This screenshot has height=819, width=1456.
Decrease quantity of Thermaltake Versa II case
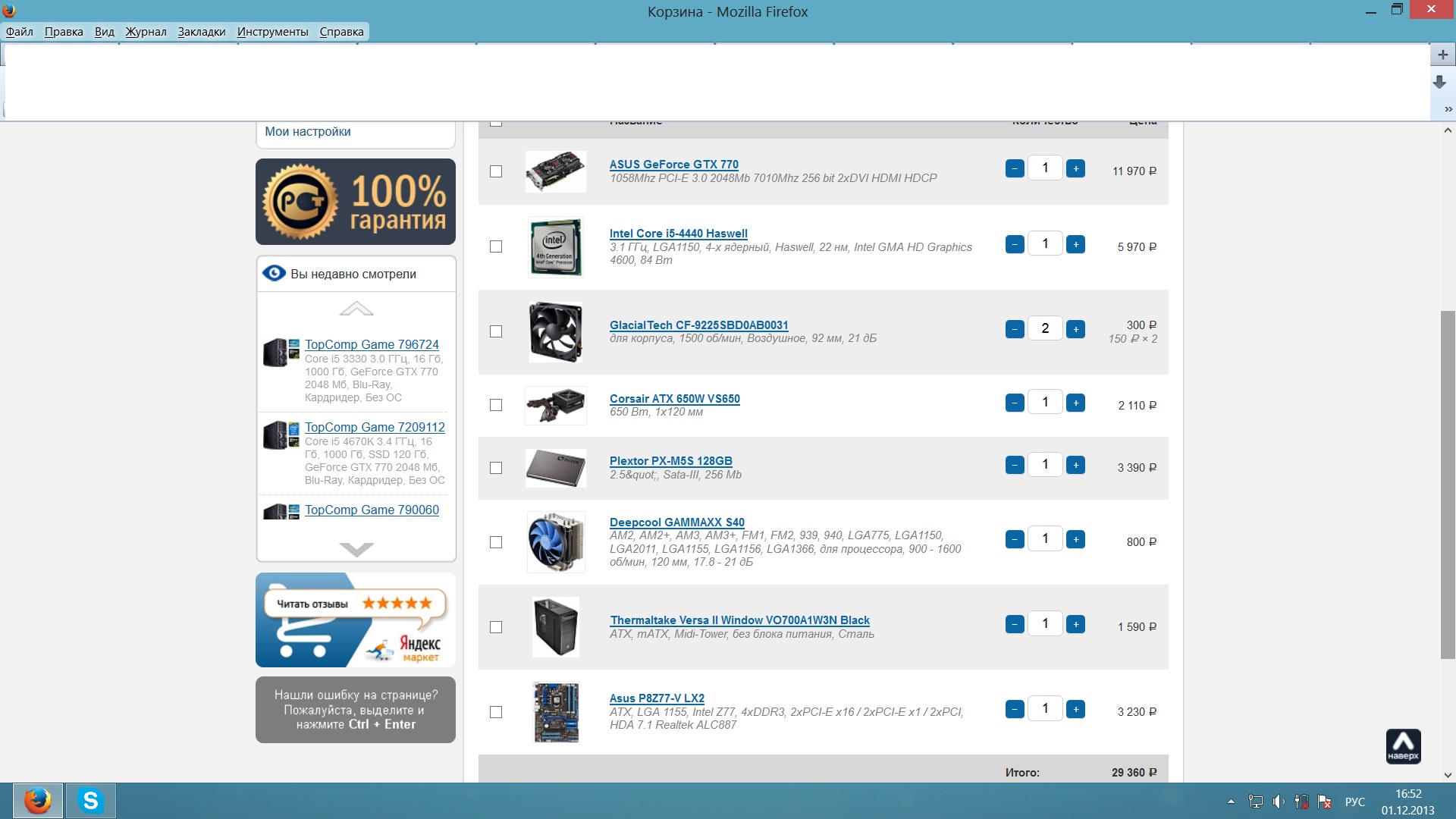pyautogui.click(x=1015, y=624)
